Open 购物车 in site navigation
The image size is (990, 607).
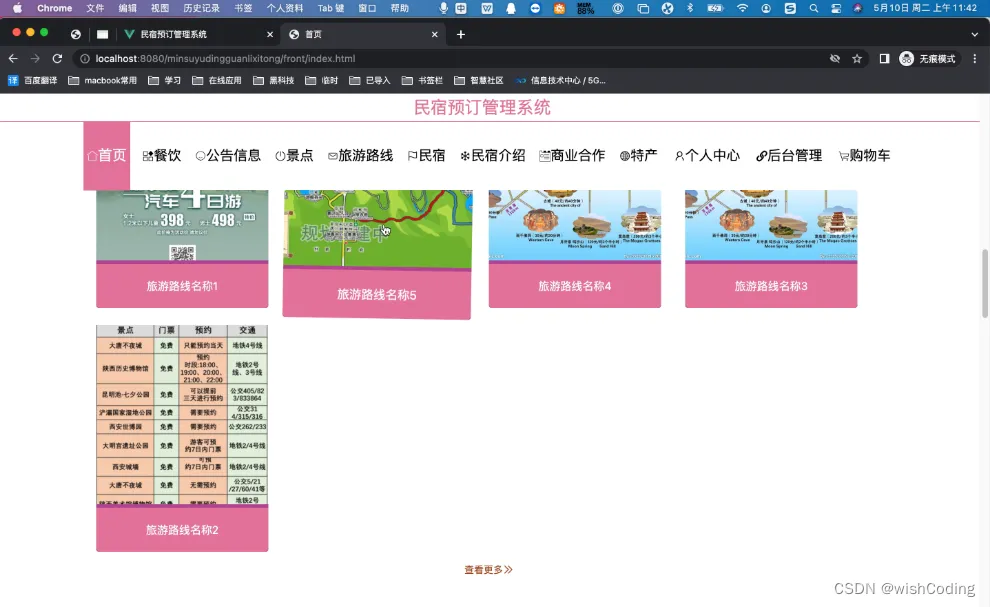[x=864, y=155]
